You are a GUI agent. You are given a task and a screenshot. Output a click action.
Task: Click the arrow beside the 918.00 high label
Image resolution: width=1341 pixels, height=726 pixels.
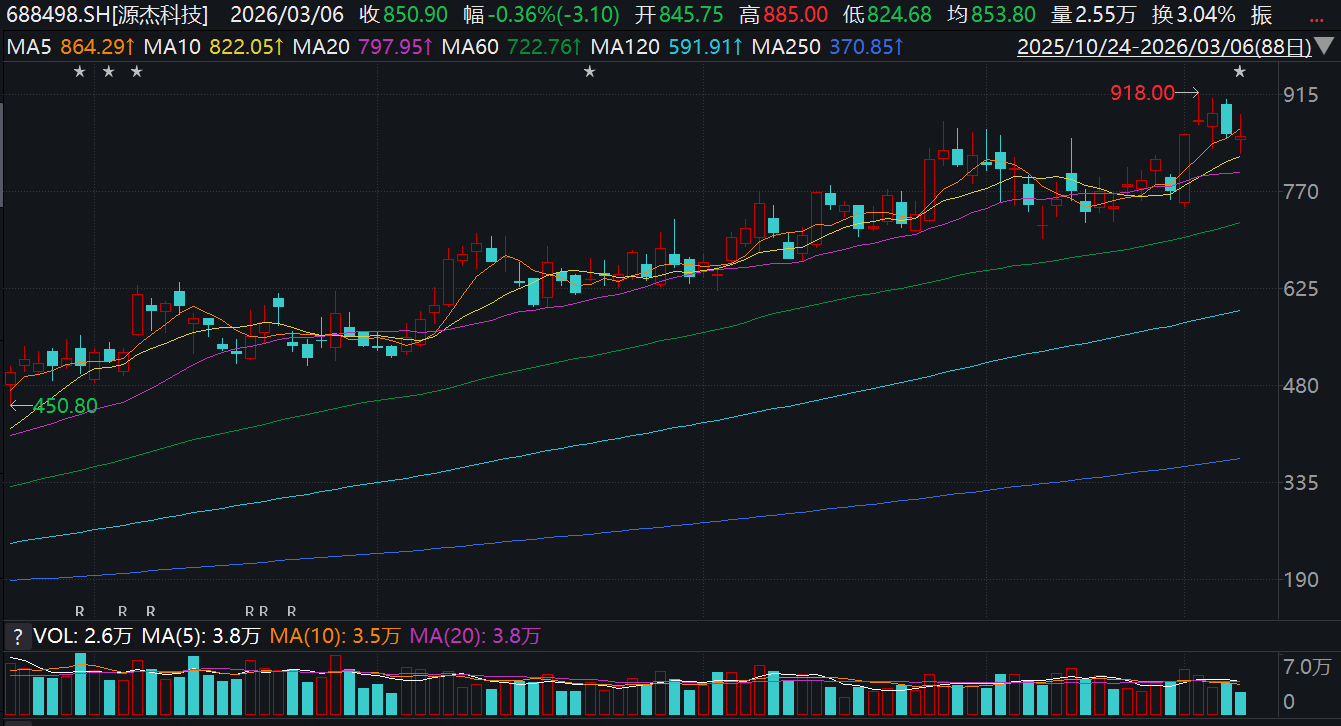[x=1188, y=93]
